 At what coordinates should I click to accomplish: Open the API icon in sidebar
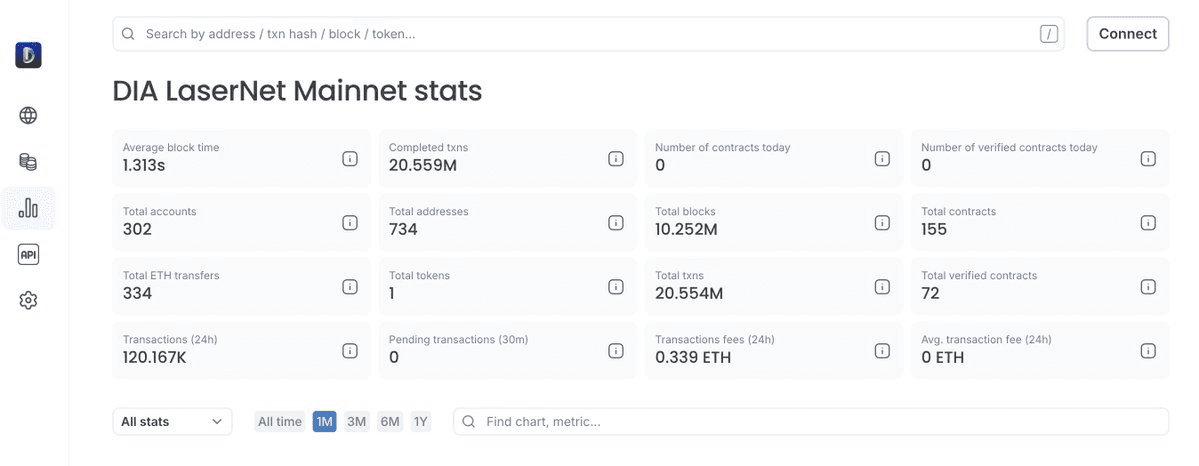pos(28,255)
